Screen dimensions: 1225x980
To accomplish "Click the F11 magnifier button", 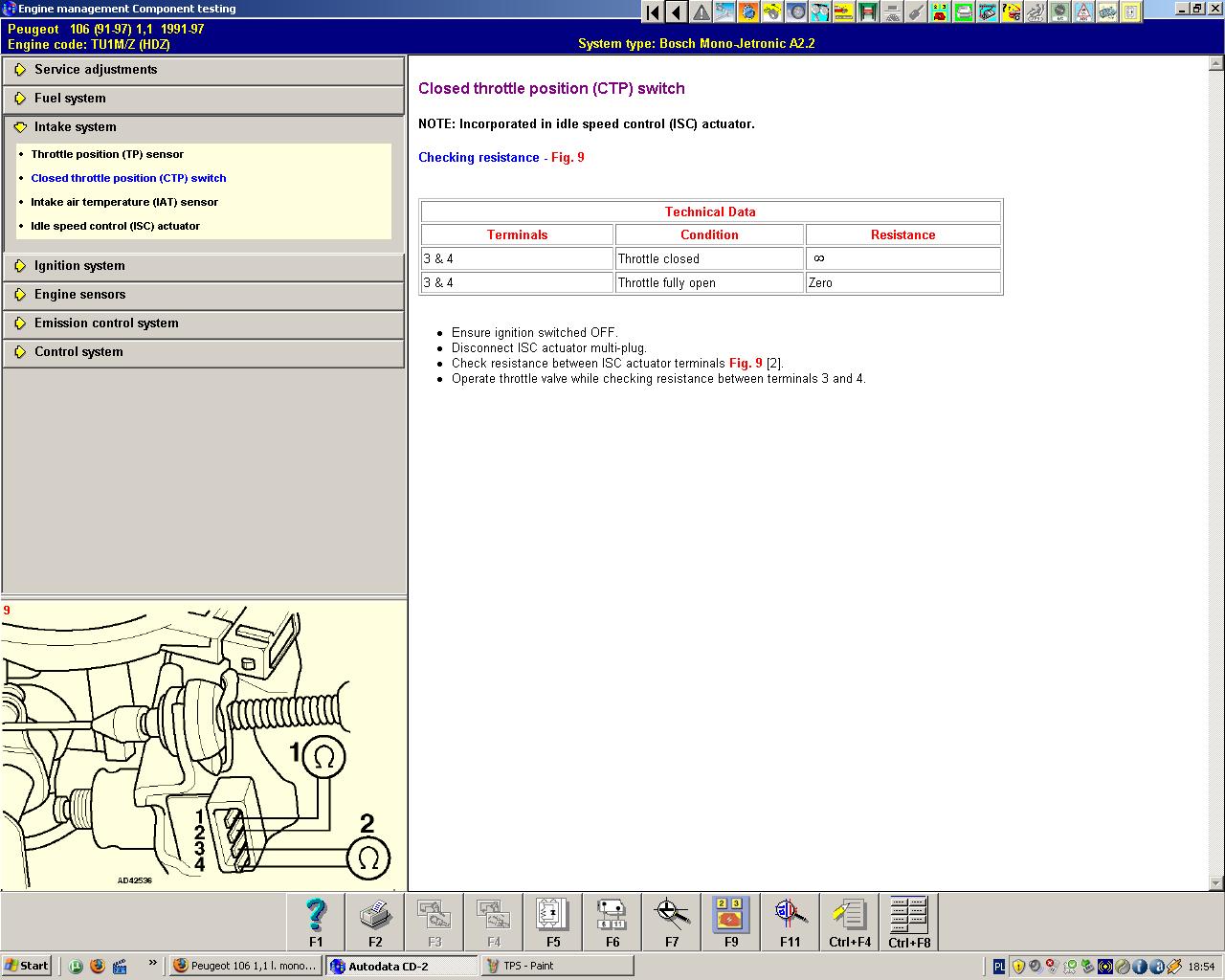I will click(x=791, y=923).
